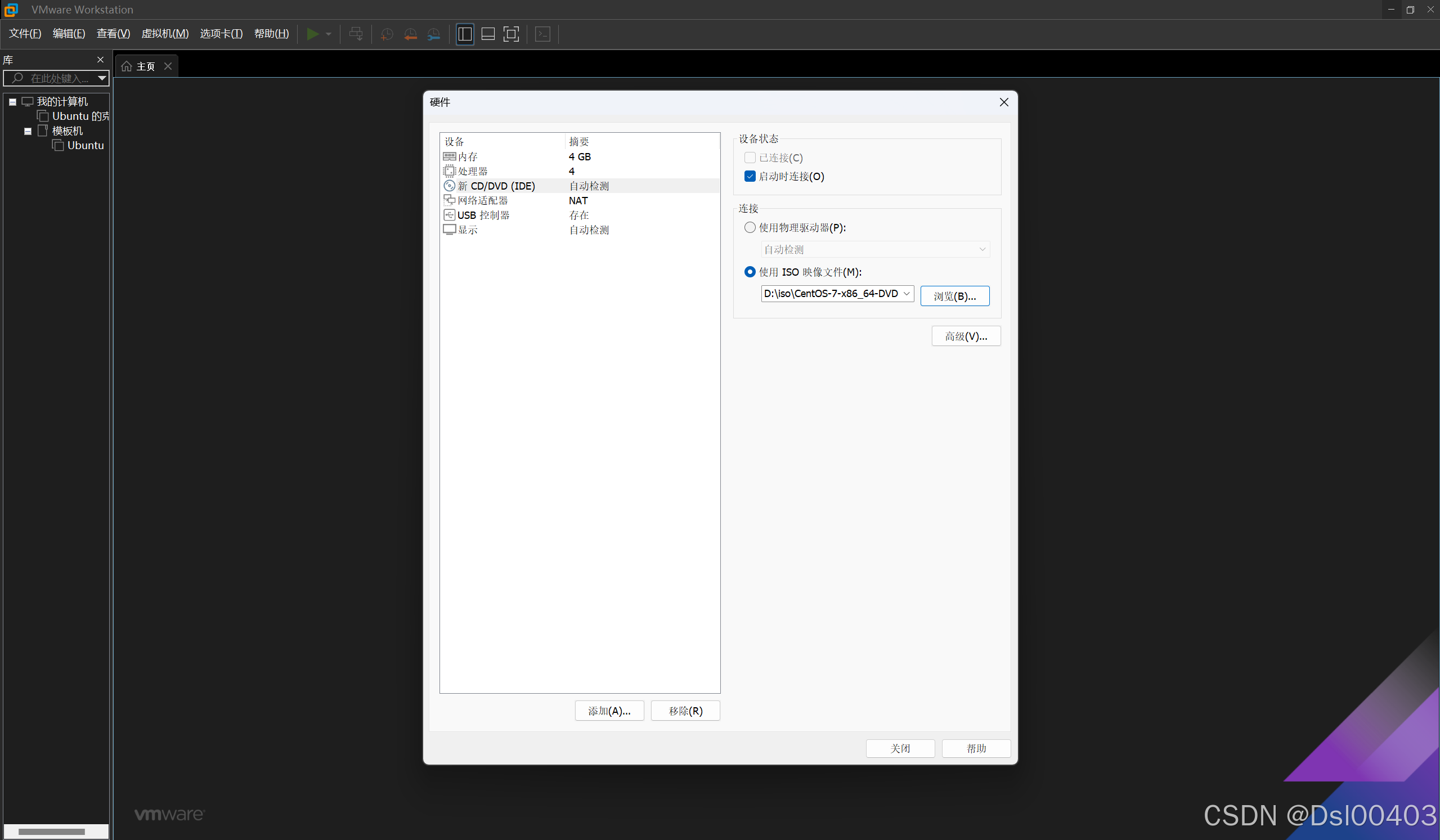Click the 移除(R) button

click(x=686, y=710)
